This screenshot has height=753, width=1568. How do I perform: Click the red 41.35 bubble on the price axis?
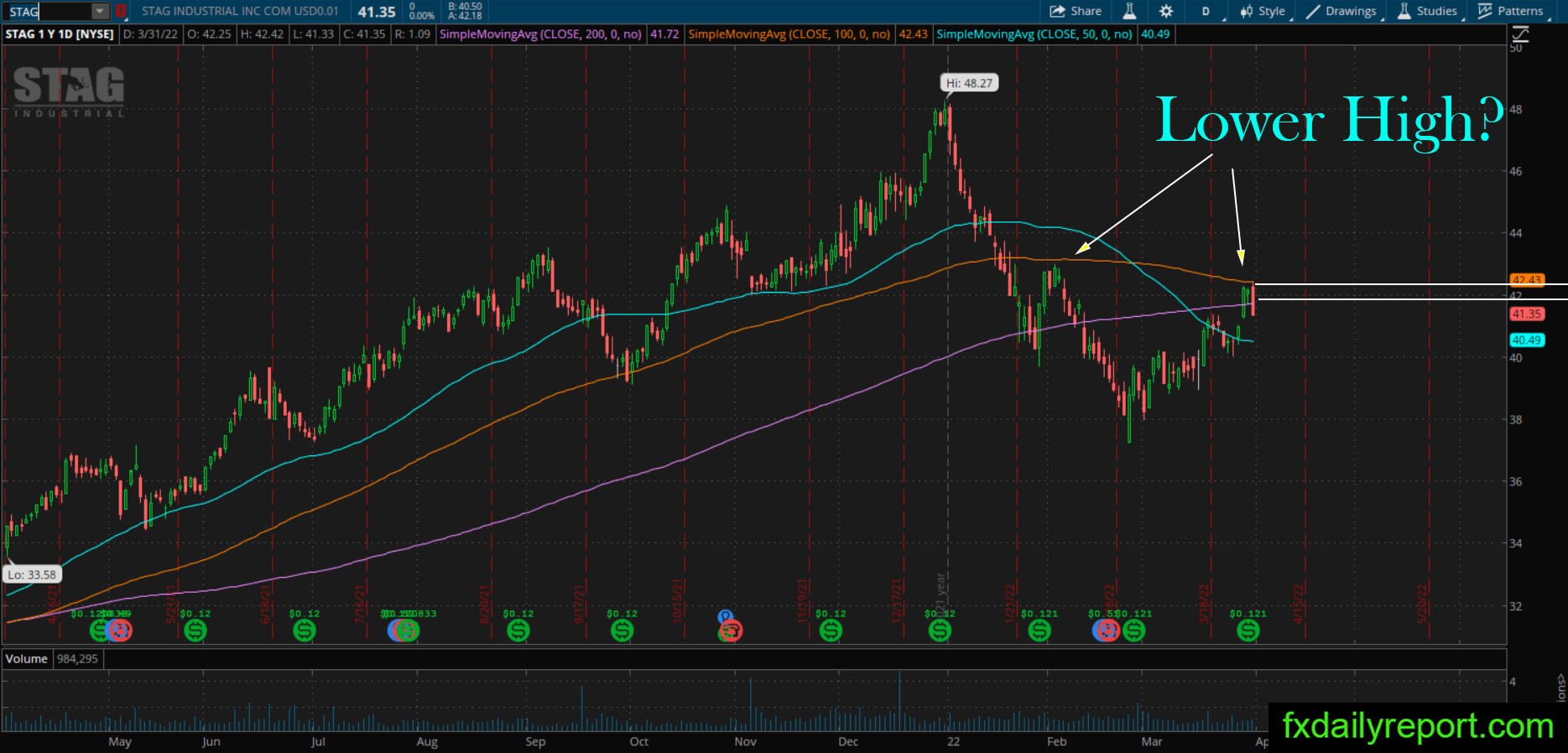[1527, 314]
